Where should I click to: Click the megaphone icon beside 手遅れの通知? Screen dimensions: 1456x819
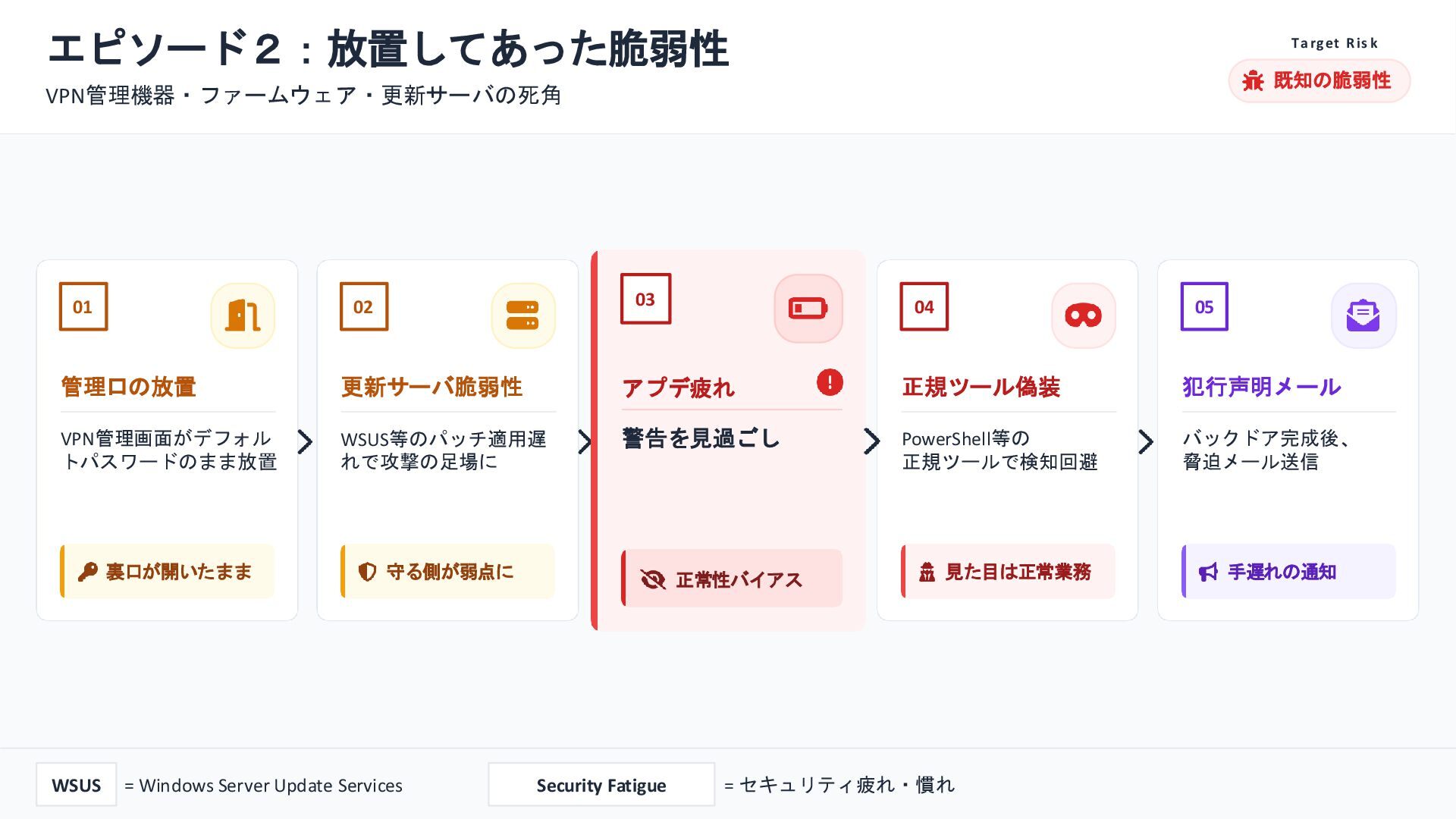(1208, 572)
